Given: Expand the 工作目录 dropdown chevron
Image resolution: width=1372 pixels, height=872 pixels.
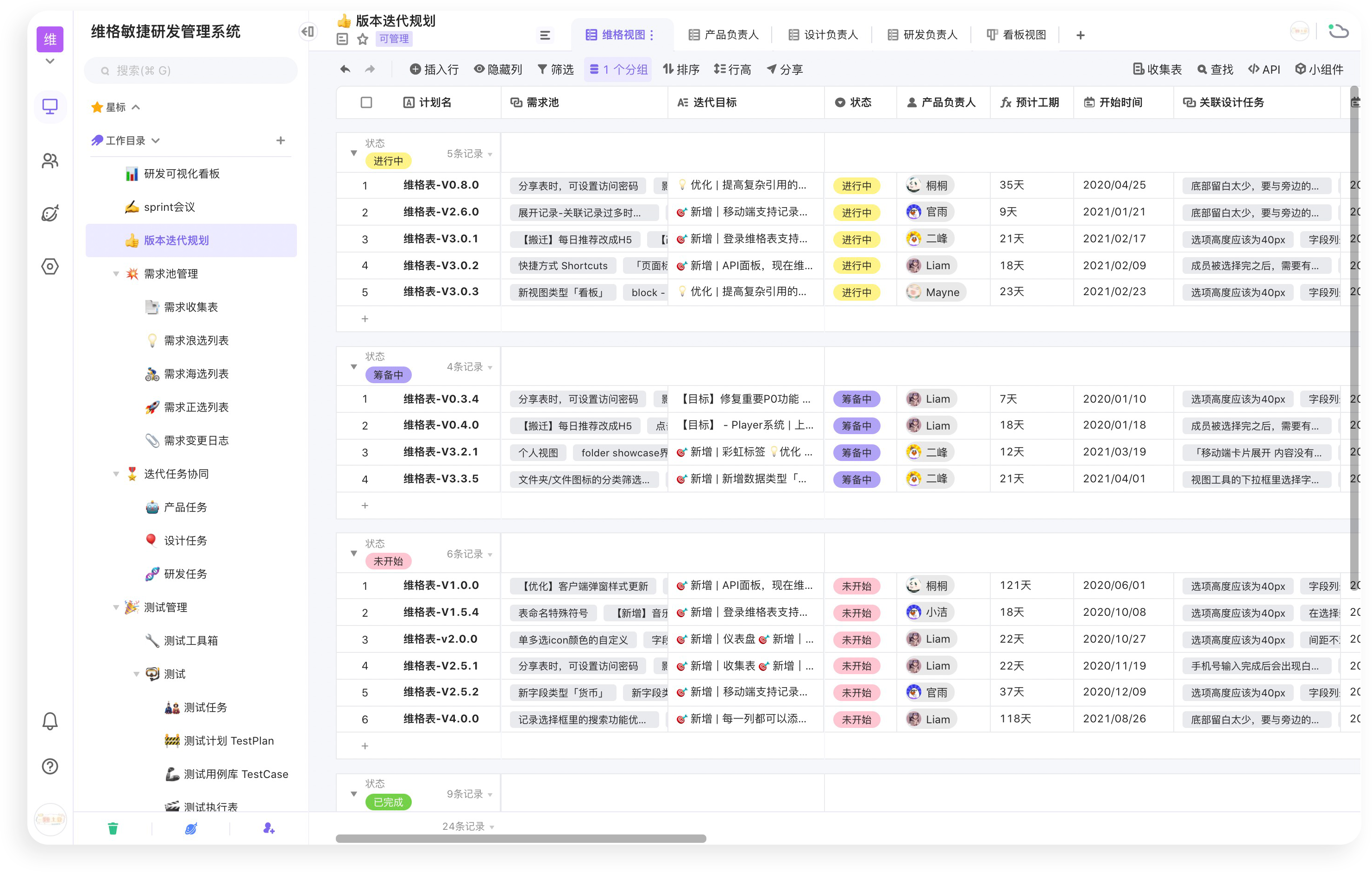Looking at the screenshot, I should click(156, 140).
